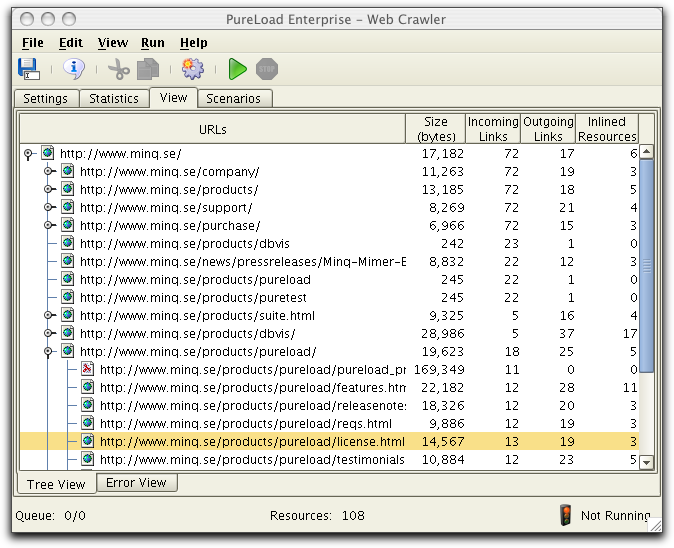Image resolution: width=674 pixels, height=548 pixels.
Task: Click the 169,349 size value
Action: [x=439, y=369]
